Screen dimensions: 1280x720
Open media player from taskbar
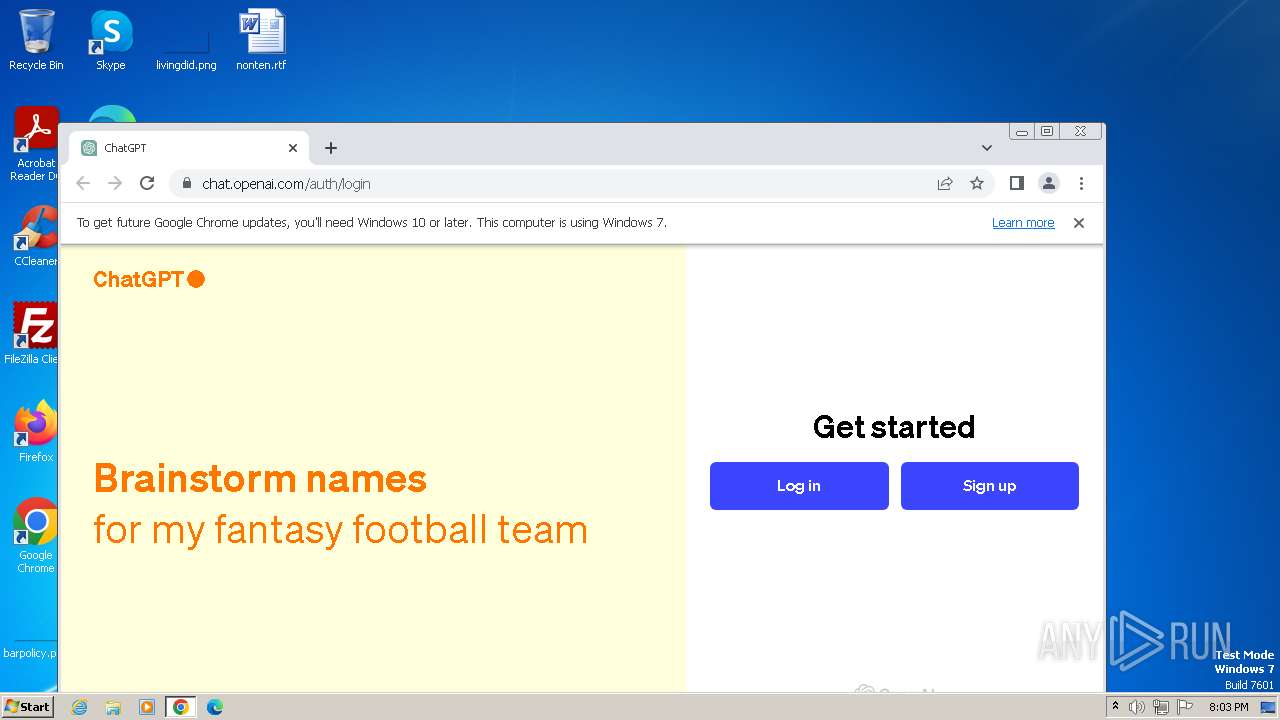[x=147, y=707]
